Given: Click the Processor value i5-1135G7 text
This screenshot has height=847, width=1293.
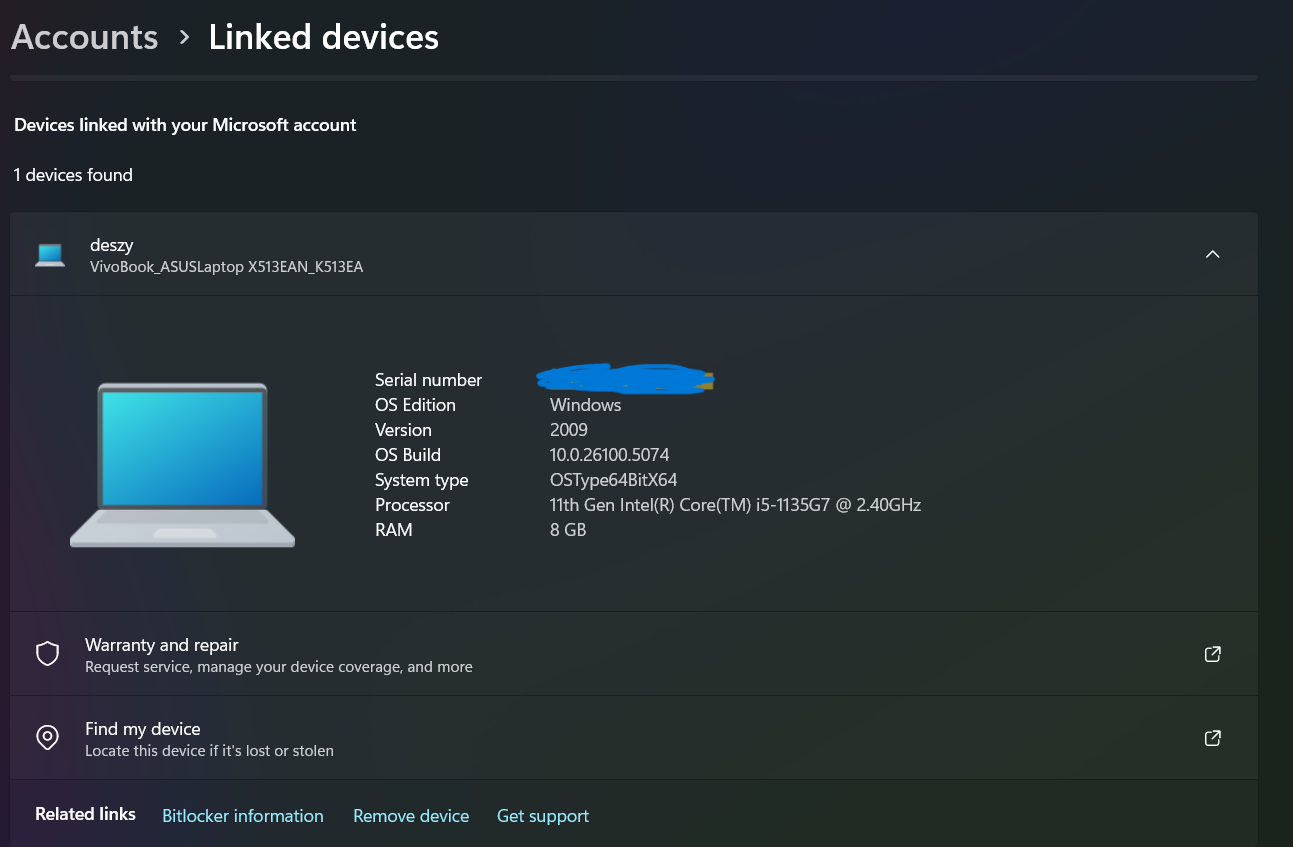Looking at the screenshot, I should (735, 505).
